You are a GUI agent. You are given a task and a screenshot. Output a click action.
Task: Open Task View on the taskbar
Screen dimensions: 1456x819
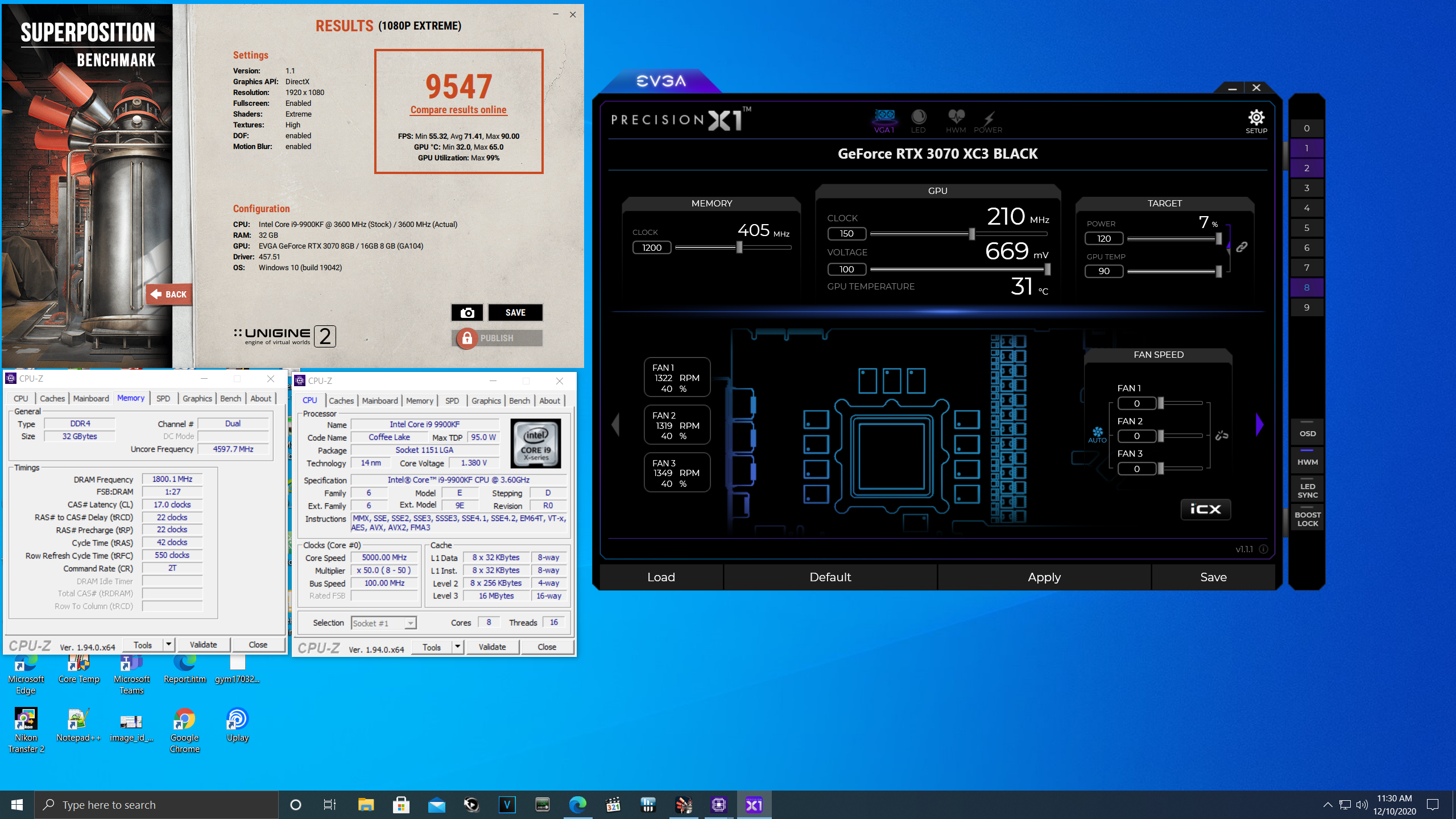pos(330,804)
